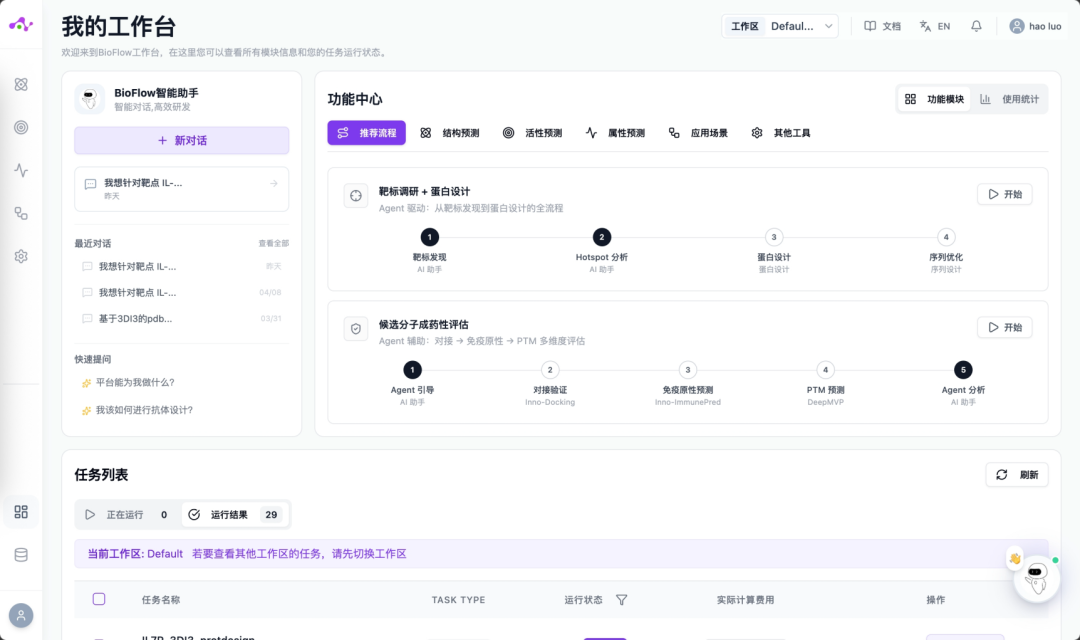
Task: Open the settings gear in sidebar
Action: click(21, 256)
